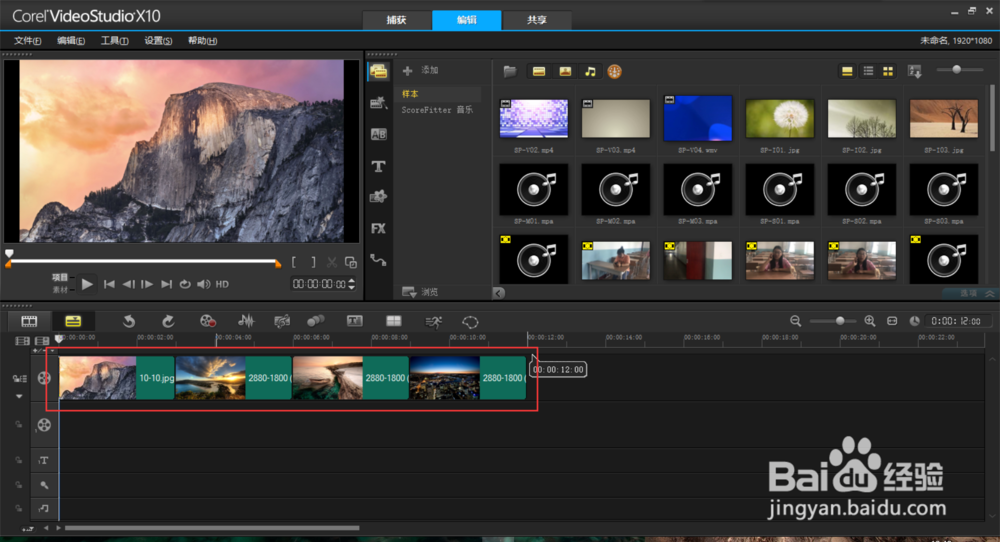Adjust timeline zoom slider
Image resolution: width=1000 pixels, height=542 pixels.
832,321
